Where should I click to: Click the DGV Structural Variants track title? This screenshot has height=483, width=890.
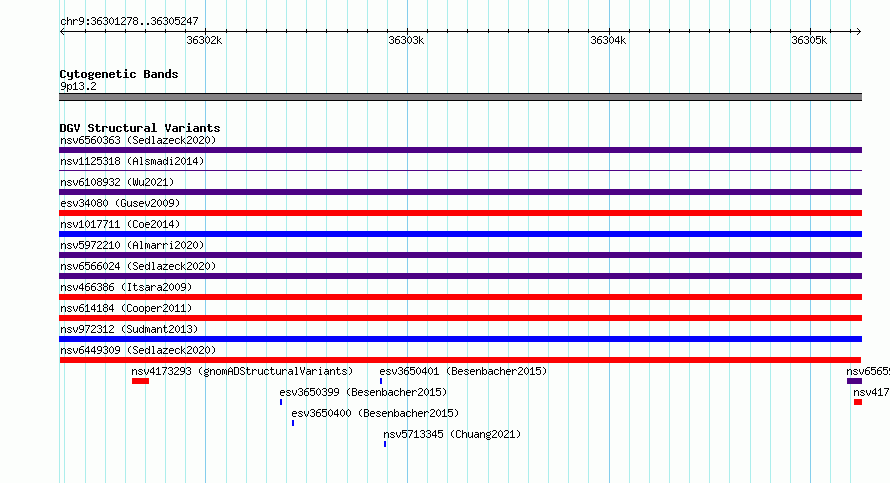tap(140, 128)
